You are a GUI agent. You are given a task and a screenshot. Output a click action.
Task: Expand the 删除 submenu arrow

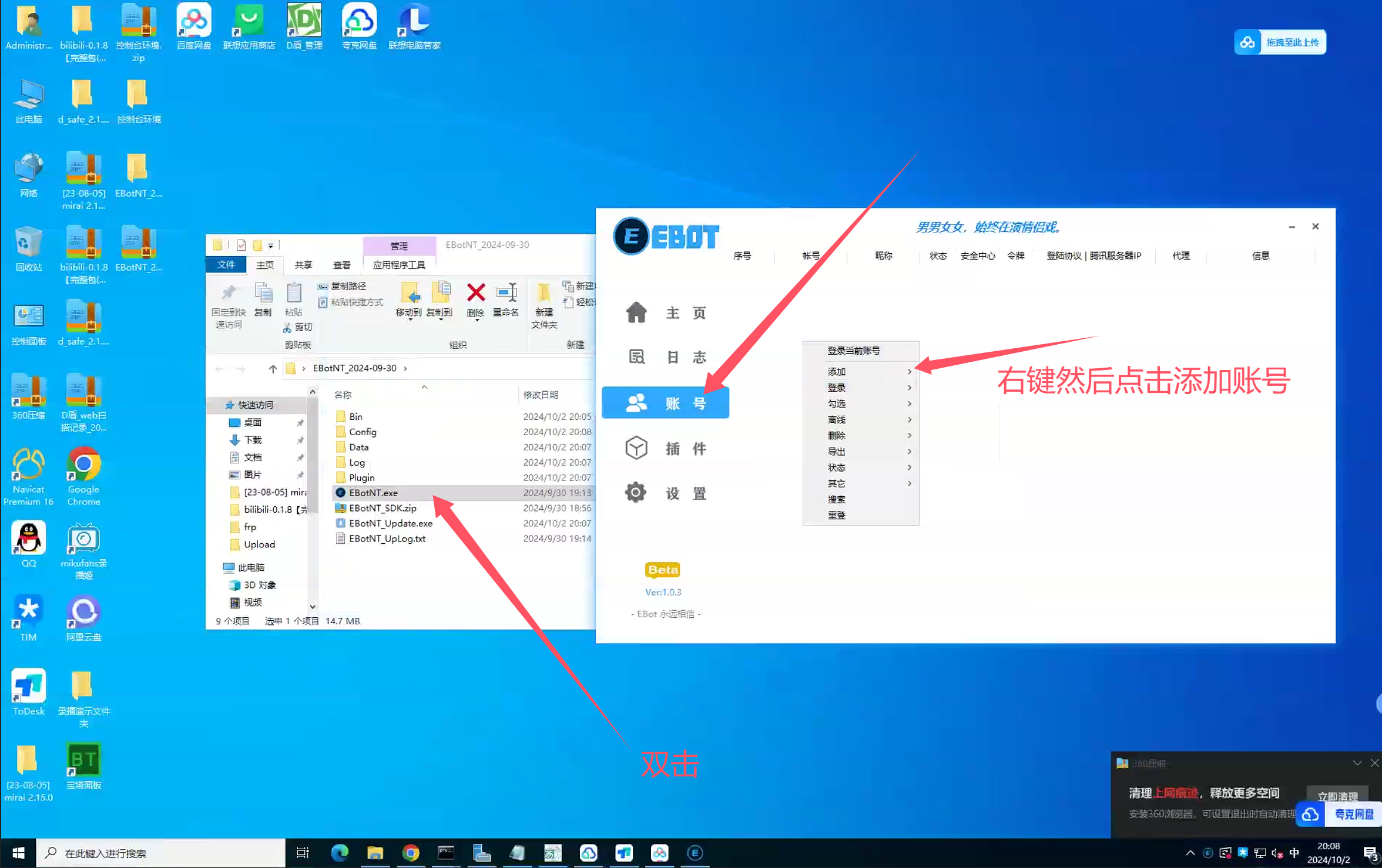click(909, 436)
